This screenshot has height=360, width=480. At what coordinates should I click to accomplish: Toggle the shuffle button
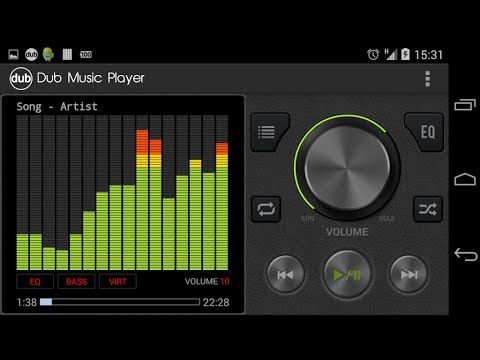click(428, 209)
